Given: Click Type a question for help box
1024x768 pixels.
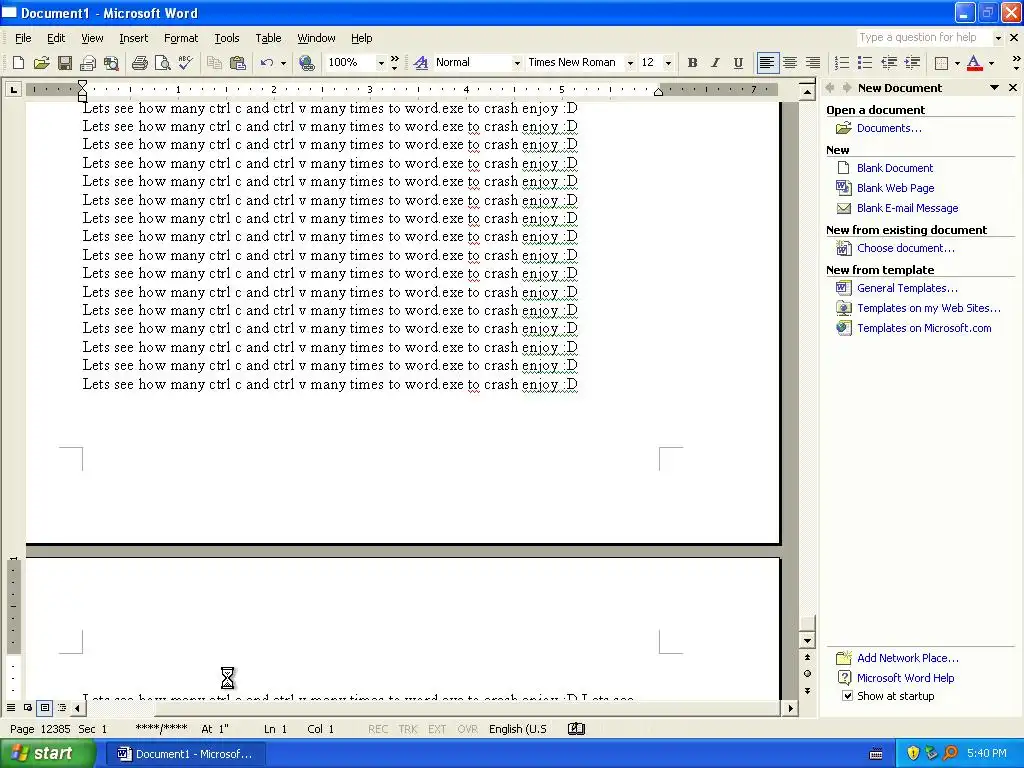Looking at the screenshot, I should click(925, 37).
